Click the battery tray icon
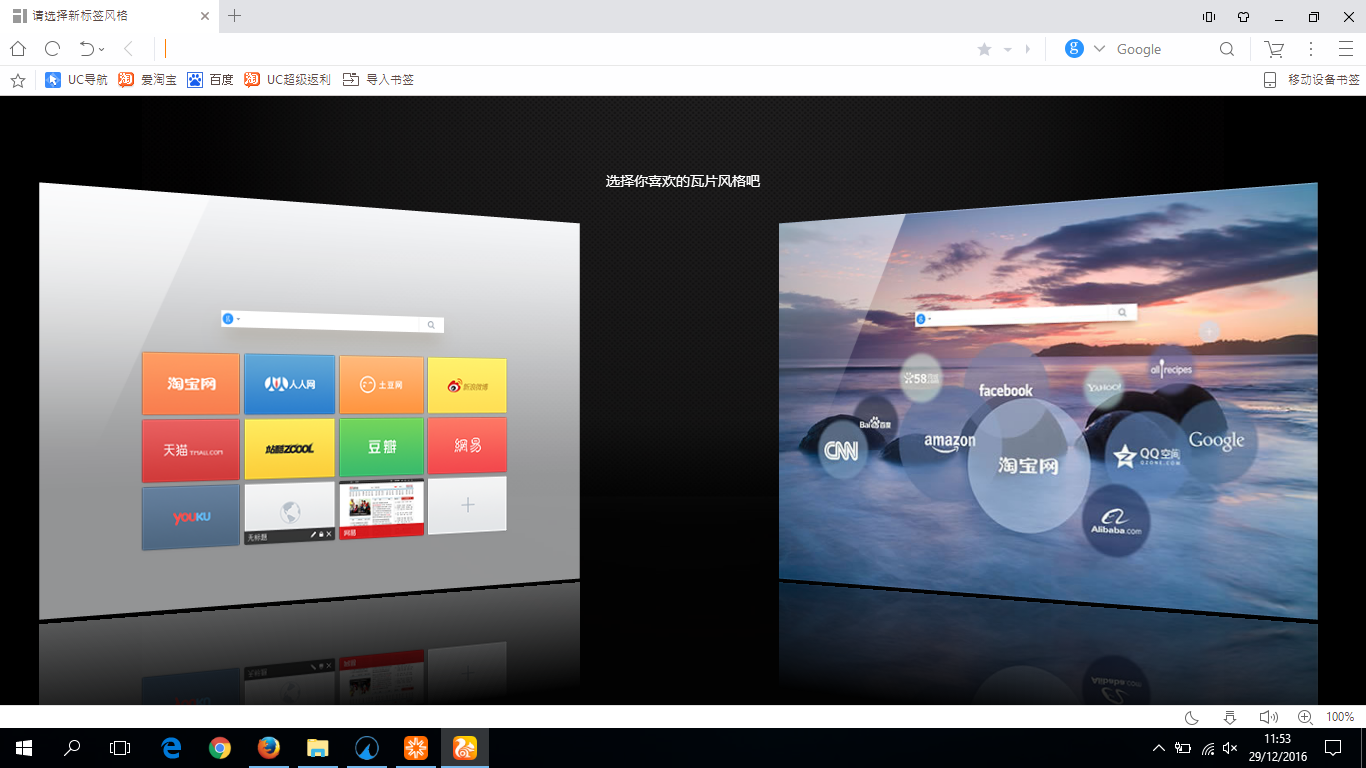Image resolution: width=1366 pixels, height=768 pixels. 1183,748
